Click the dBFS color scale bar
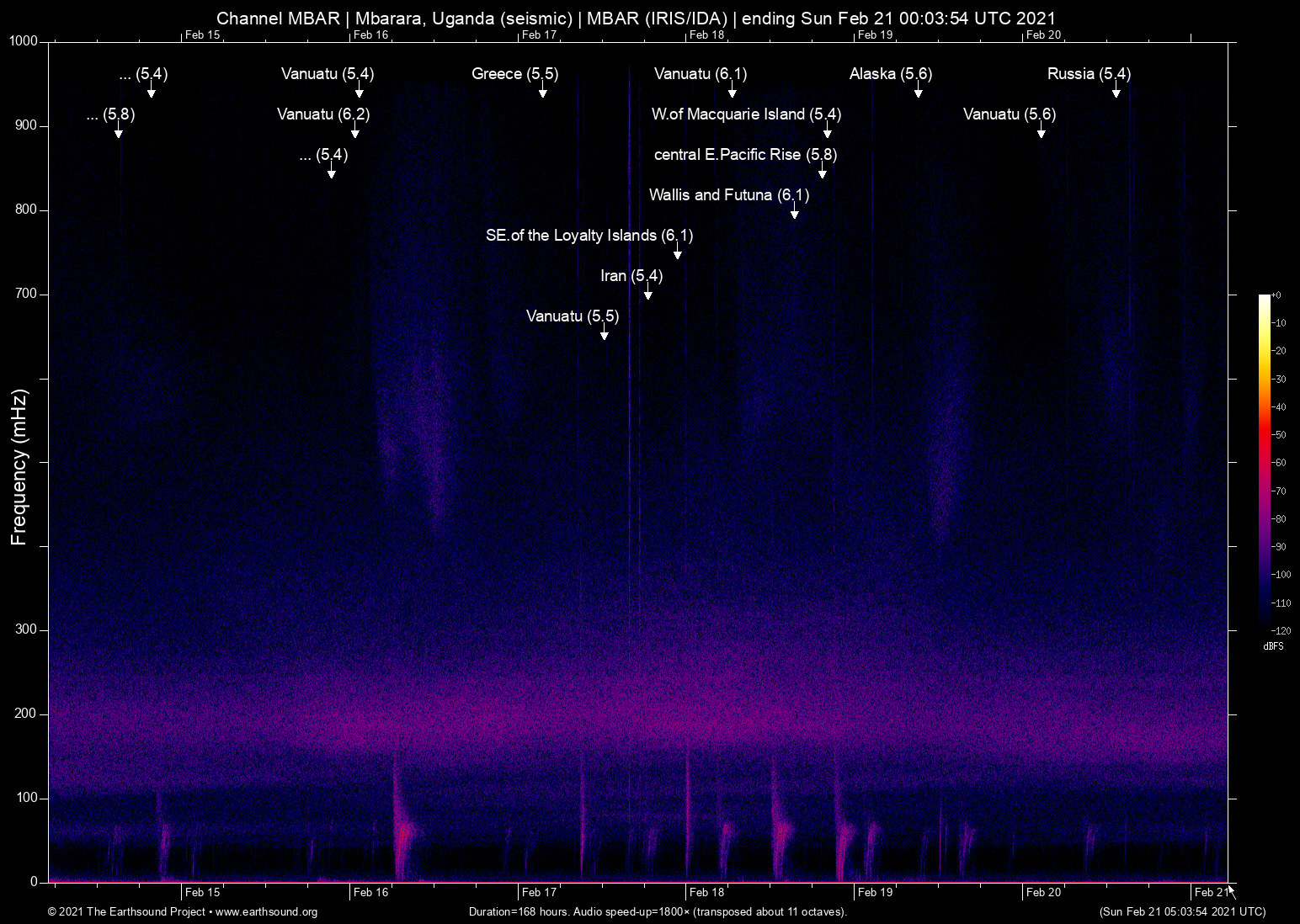The width and height of the screenshot is (1300, 924). click(1265, 461)
